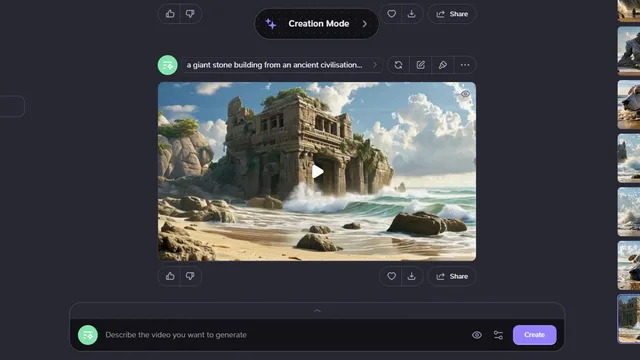Expand the prompt panel with the up chevron
Viewport: 640px width, 360px height.
(x=317, y=311)
